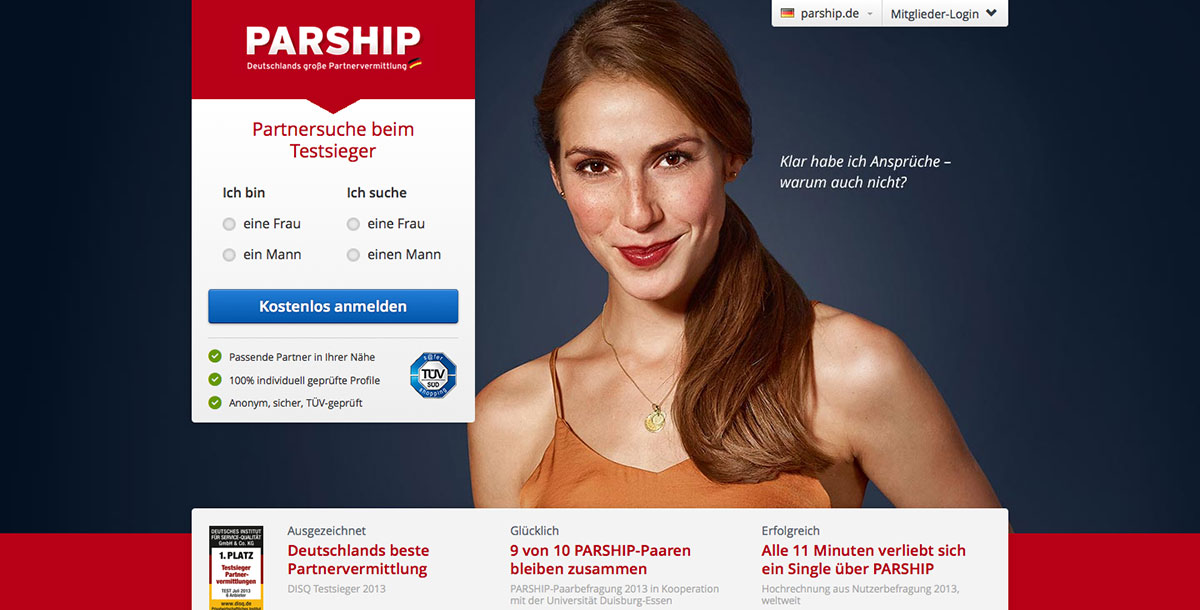Click the TÜV SÜD certification badge
Viewport: 1200px width, 610px height.
pos(433,376)
